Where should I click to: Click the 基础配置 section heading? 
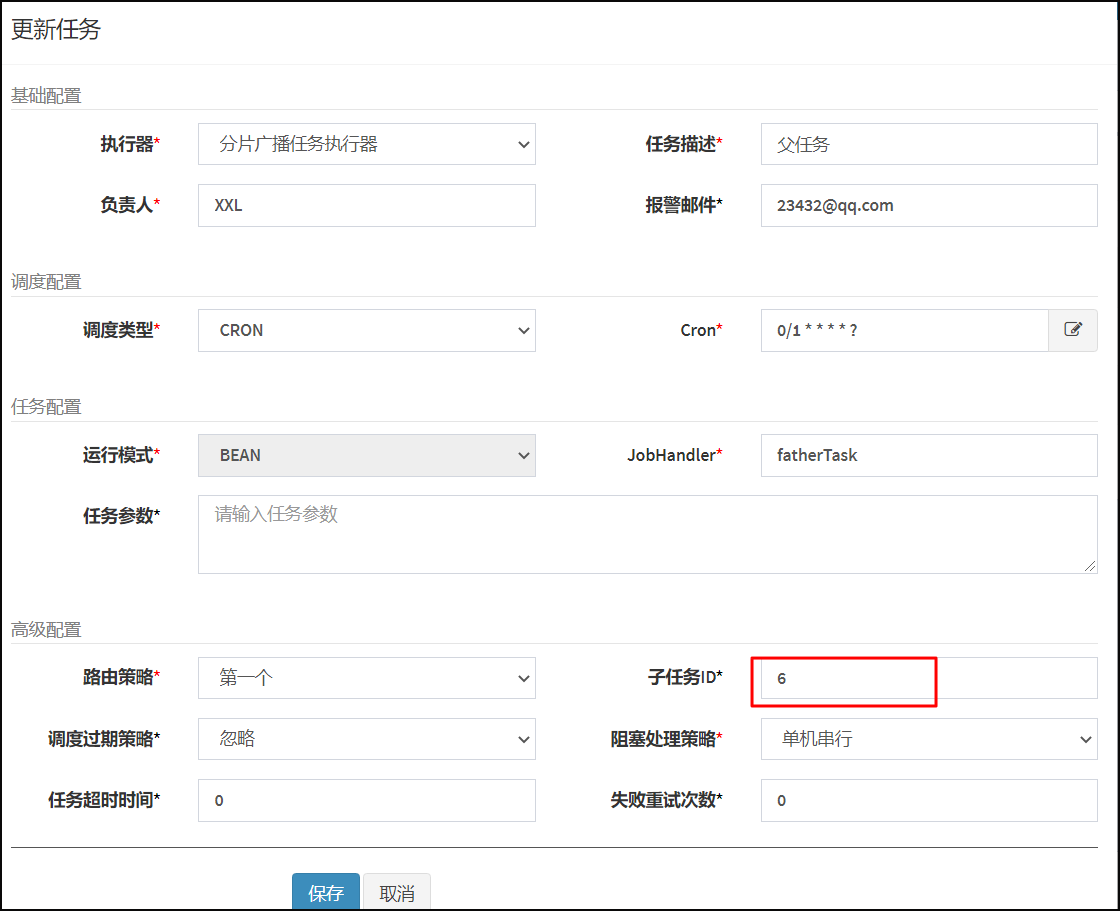tap(46, 96)
